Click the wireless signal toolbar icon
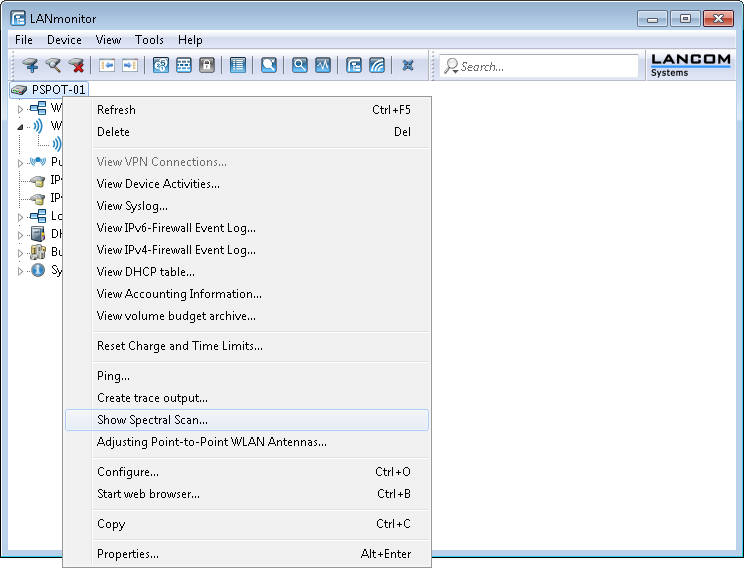The width and height of the screenshot is (744, 568). pyautogui.click(x=376, y=65)
